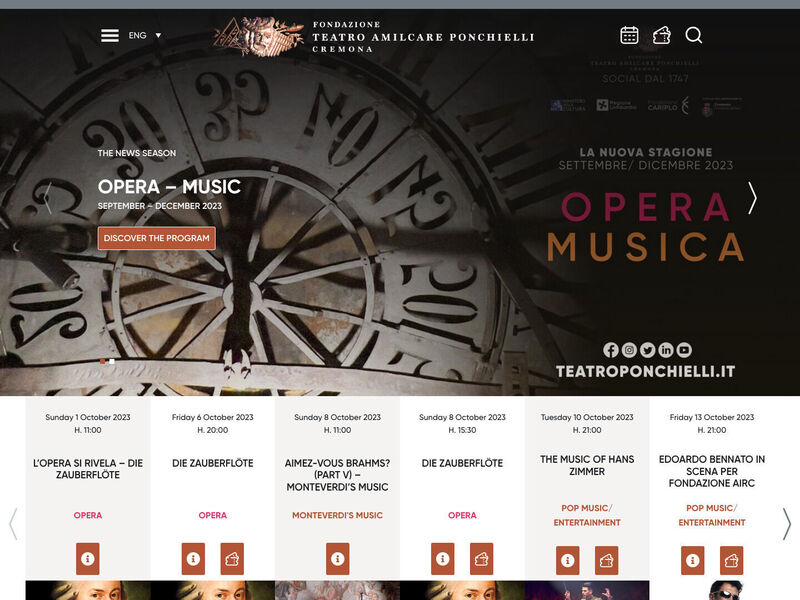Open info for Music of Hans Zimmer
The image size is (800, 600).
[568, 560]
